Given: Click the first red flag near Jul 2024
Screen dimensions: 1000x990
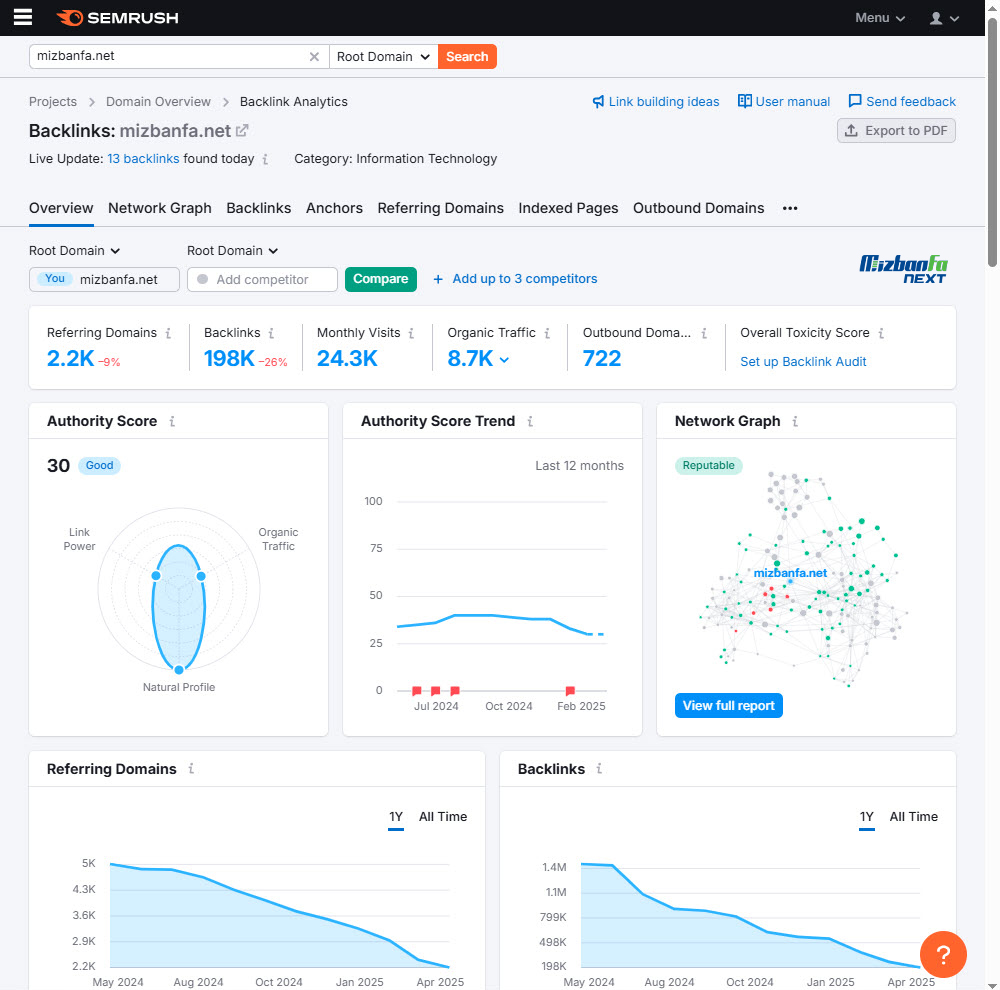Looking at the screenshot, I should point(416,691).
